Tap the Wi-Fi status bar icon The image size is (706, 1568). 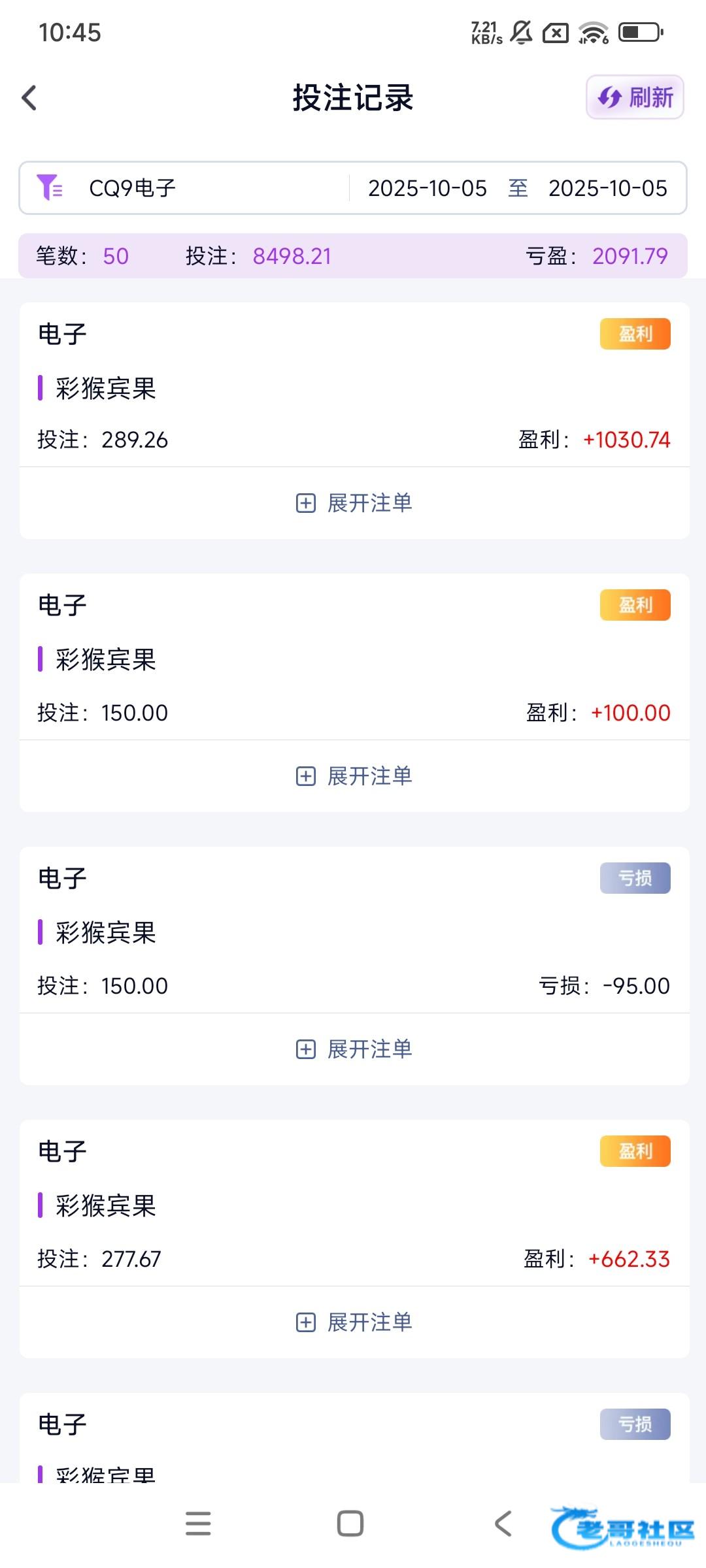pyautogui.click(x=593, y=32)
